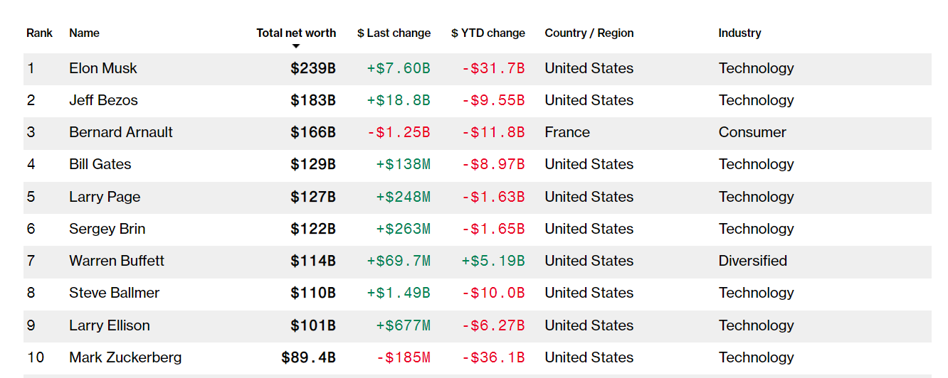
Task: Click the $ Last change column header
Action: (394, 33)
